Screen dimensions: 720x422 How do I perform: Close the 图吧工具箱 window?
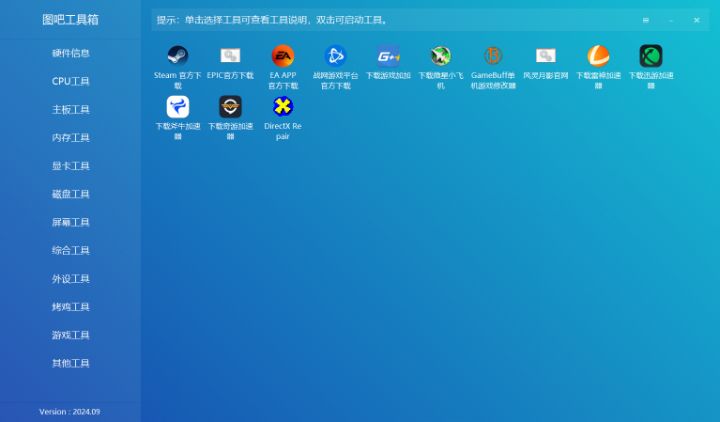click(697, 20)
